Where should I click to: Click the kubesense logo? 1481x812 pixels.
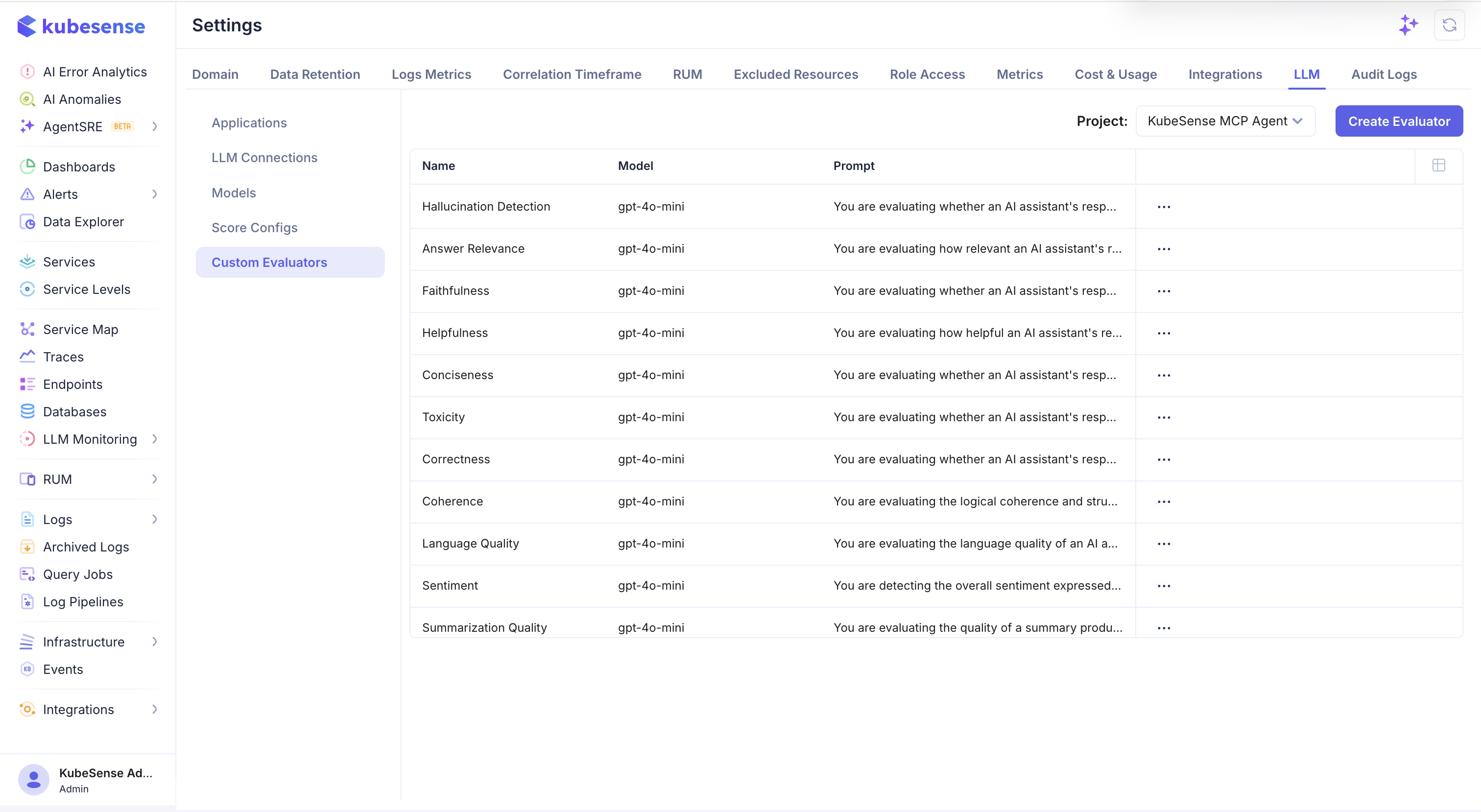pyautogui.click(x=81, y=26)
